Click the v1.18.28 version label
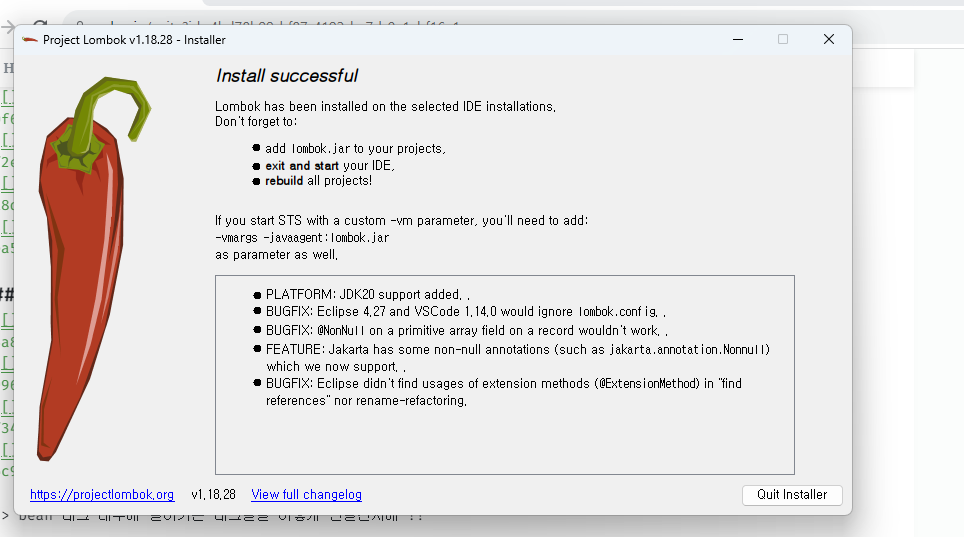The width and height of the screenshot is (964, 537). [x=213, y=495]
